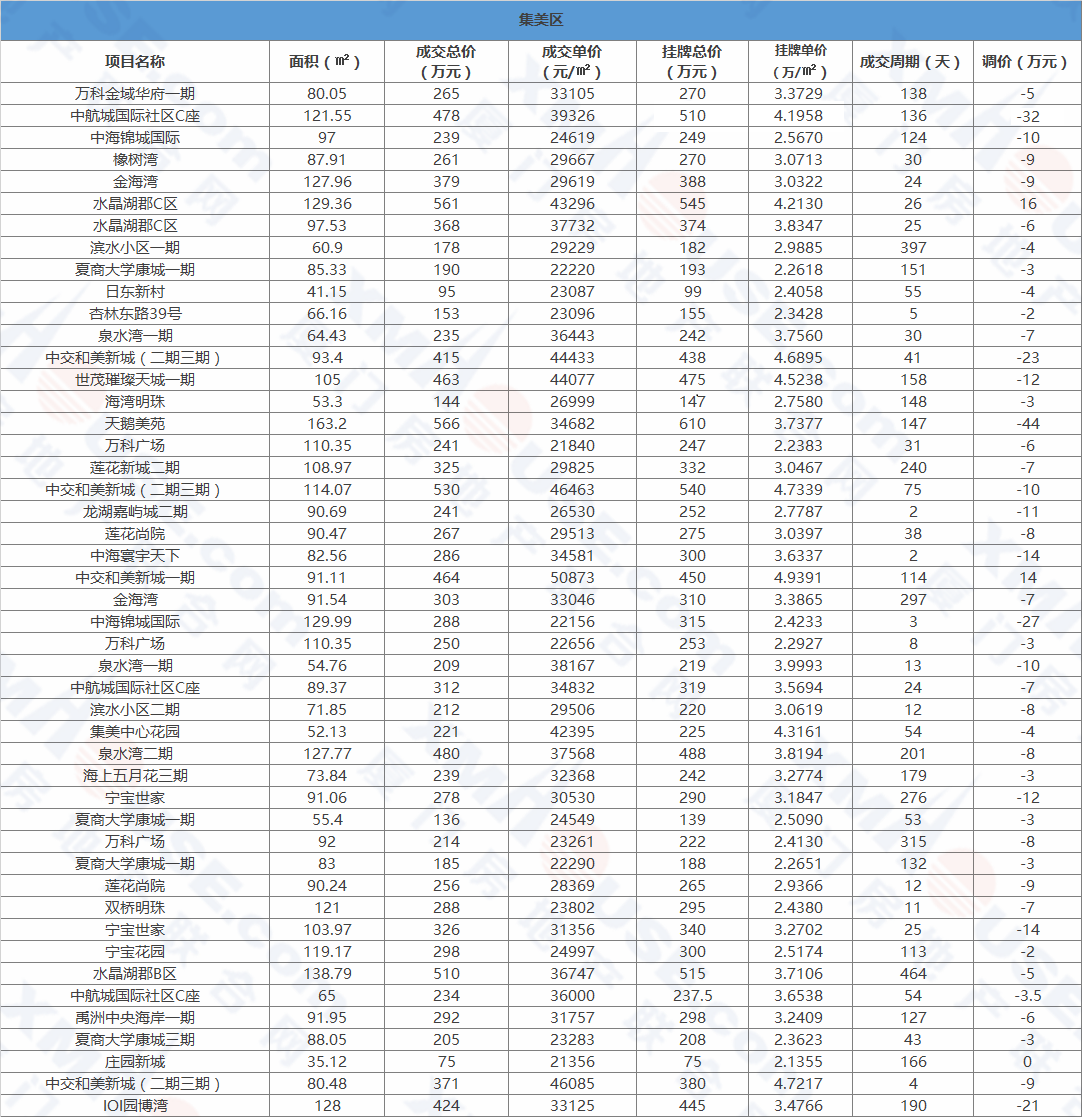Screen dimensions: 1082x1117
Task: Select the 面积 (㎡) column header
Action: [x=325, y=62]
